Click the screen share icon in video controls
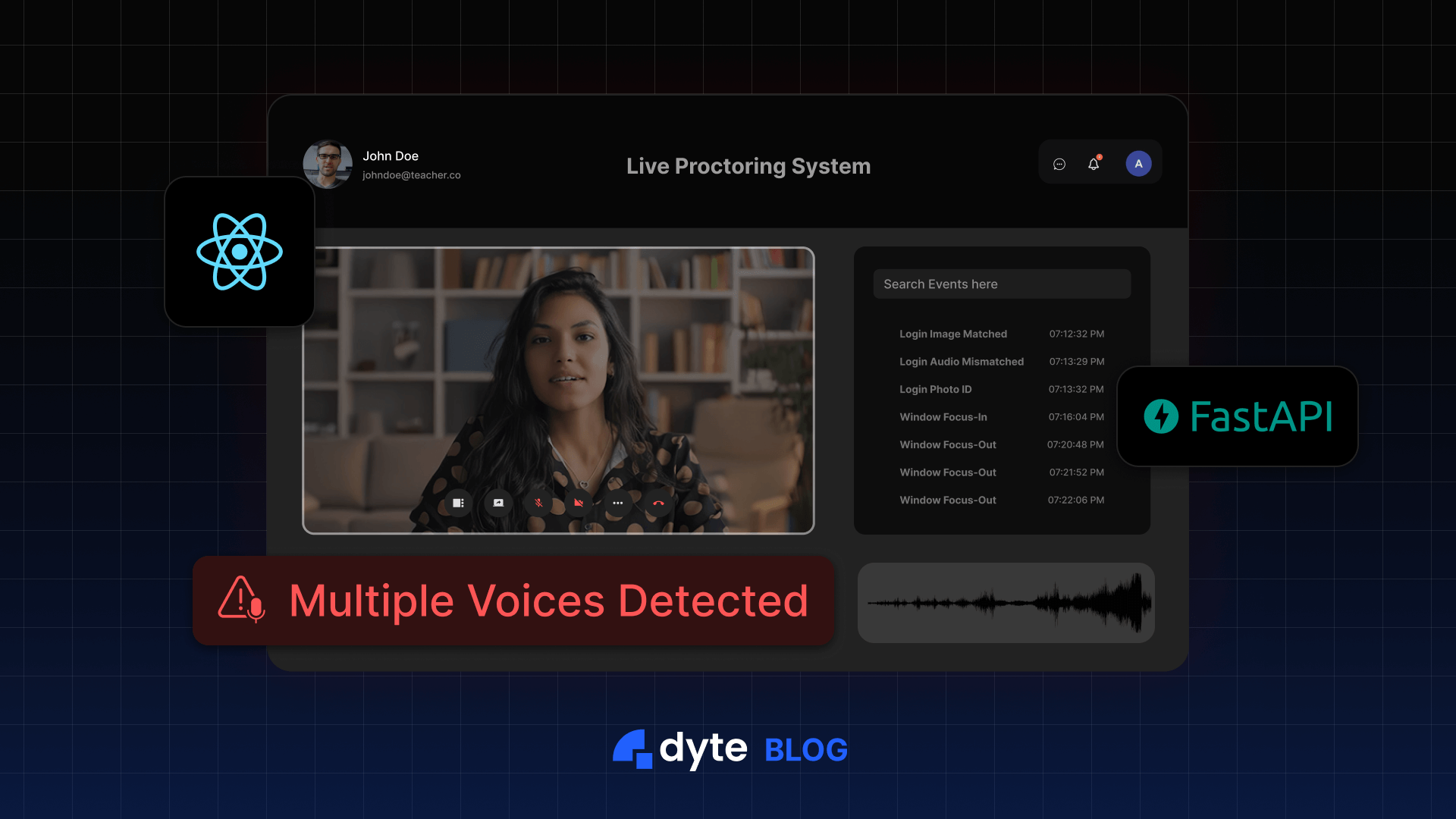Viewport: 1456px width, 819px height. (498, 503)
